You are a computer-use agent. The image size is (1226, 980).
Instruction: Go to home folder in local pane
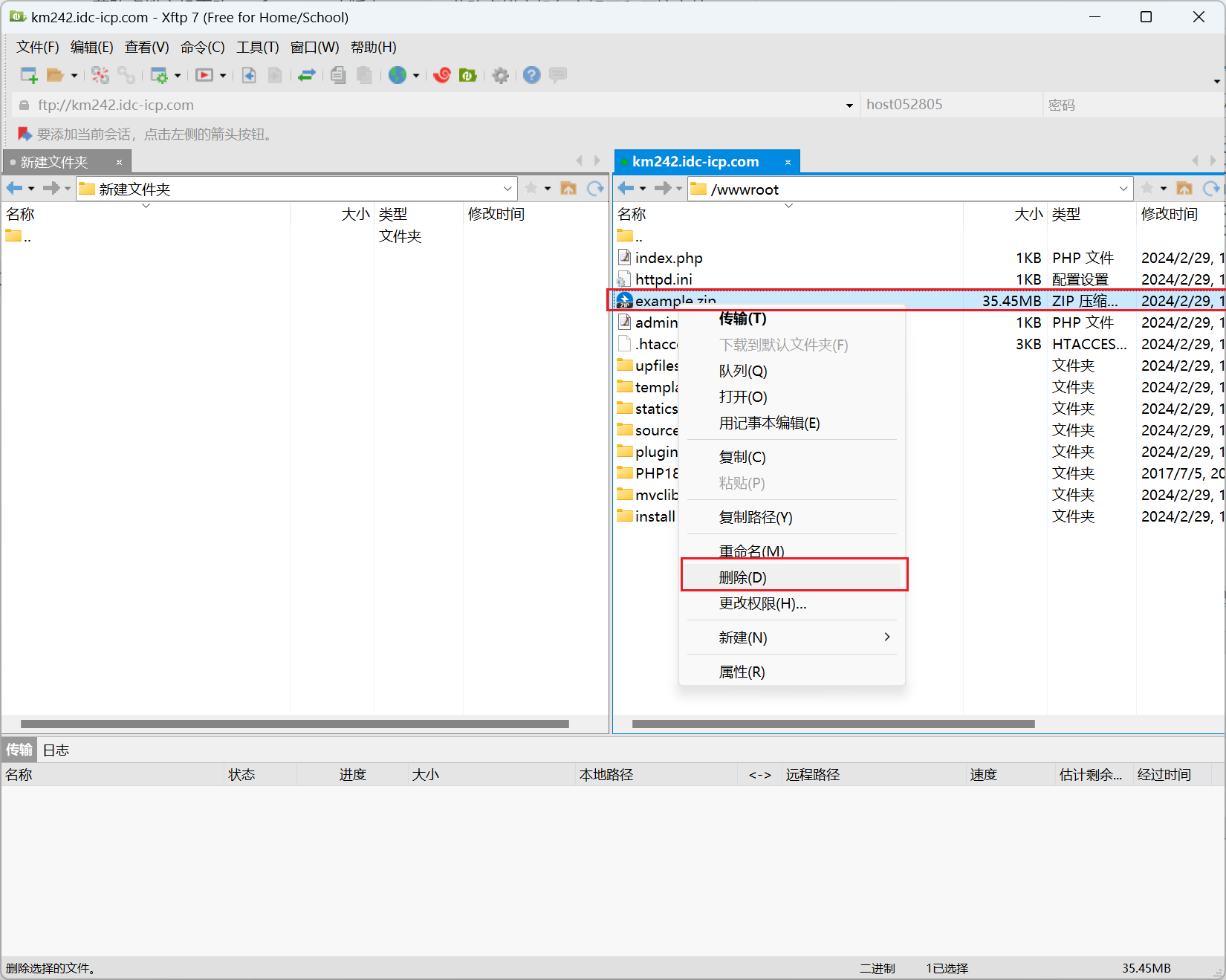click(568, 189)
